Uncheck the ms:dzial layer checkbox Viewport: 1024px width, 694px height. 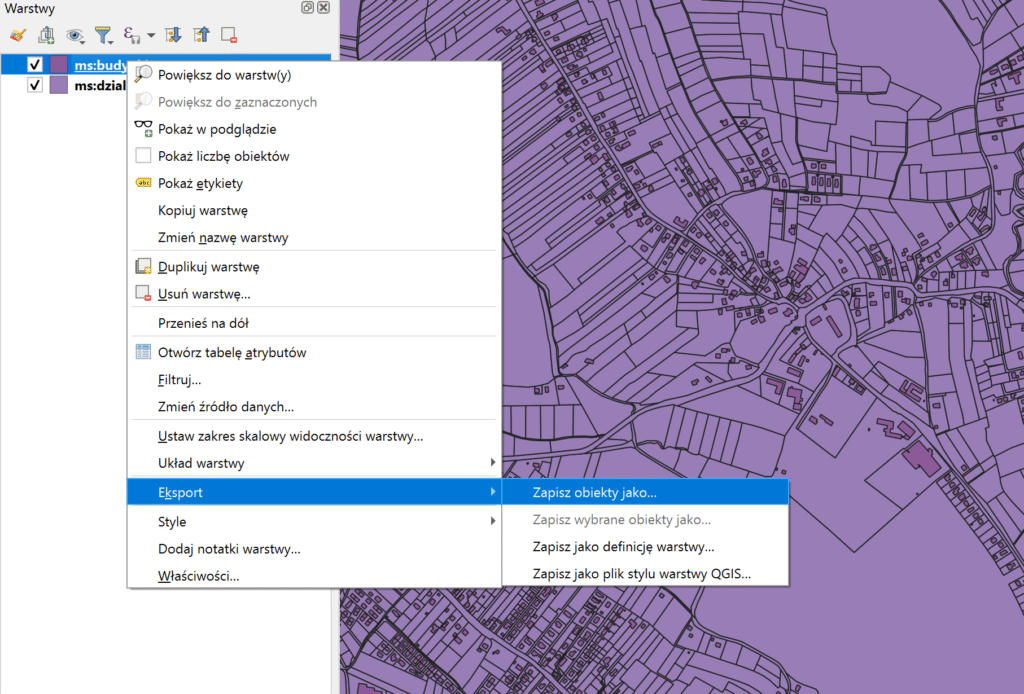pyautogui.click(x=35, y=85)
